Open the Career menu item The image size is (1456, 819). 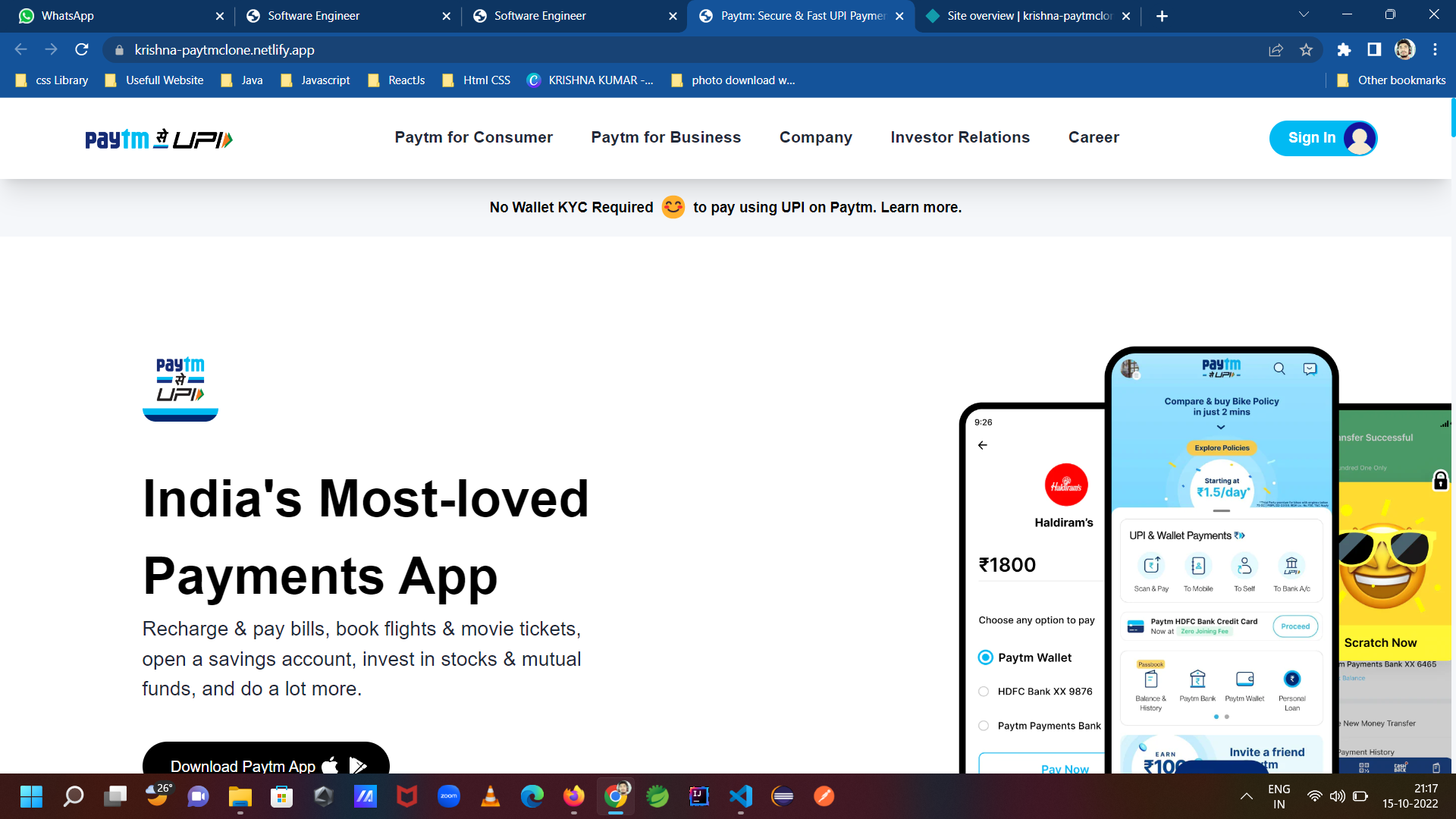1094,137
